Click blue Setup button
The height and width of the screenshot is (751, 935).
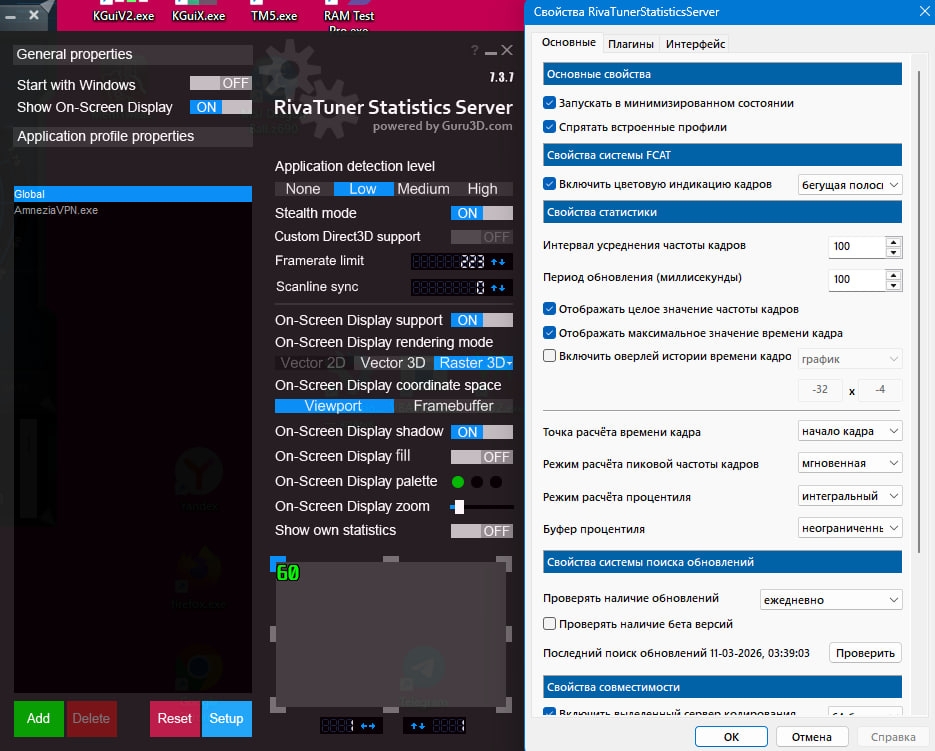[x=227, y=718]
